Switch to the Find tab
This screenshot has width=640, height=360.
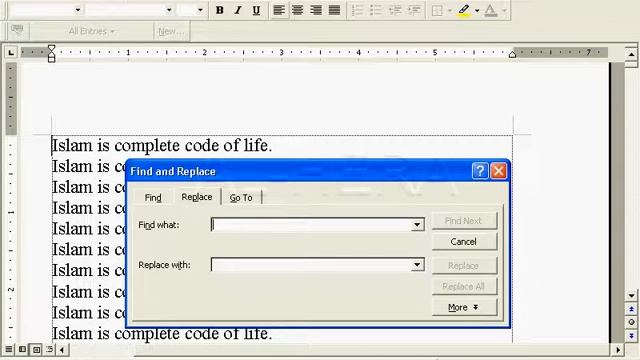153,198
